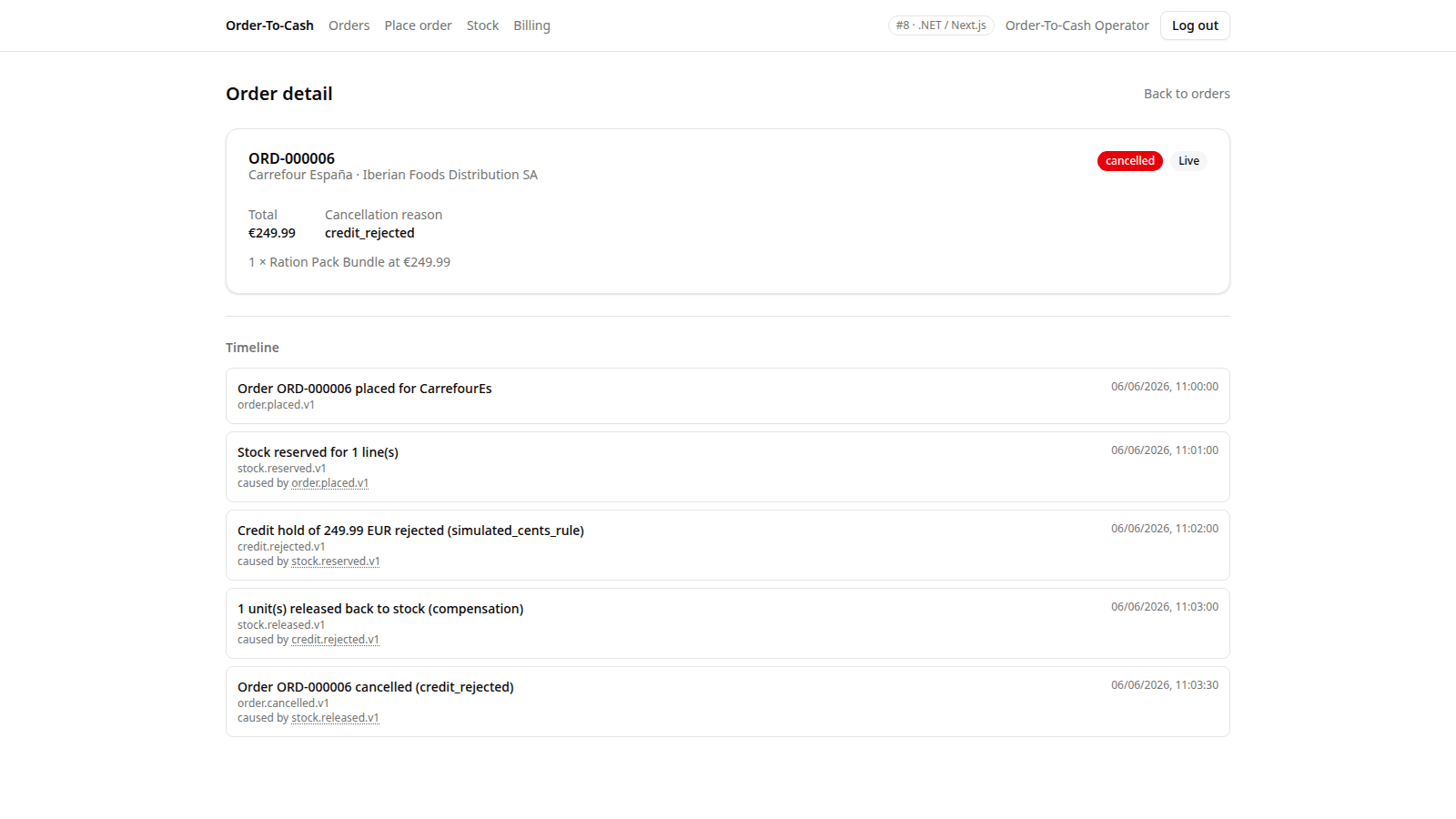The width and height of the screenshot is (1456, 819).
Task: Go to the Orders nav item
Action: pos(349,25)
